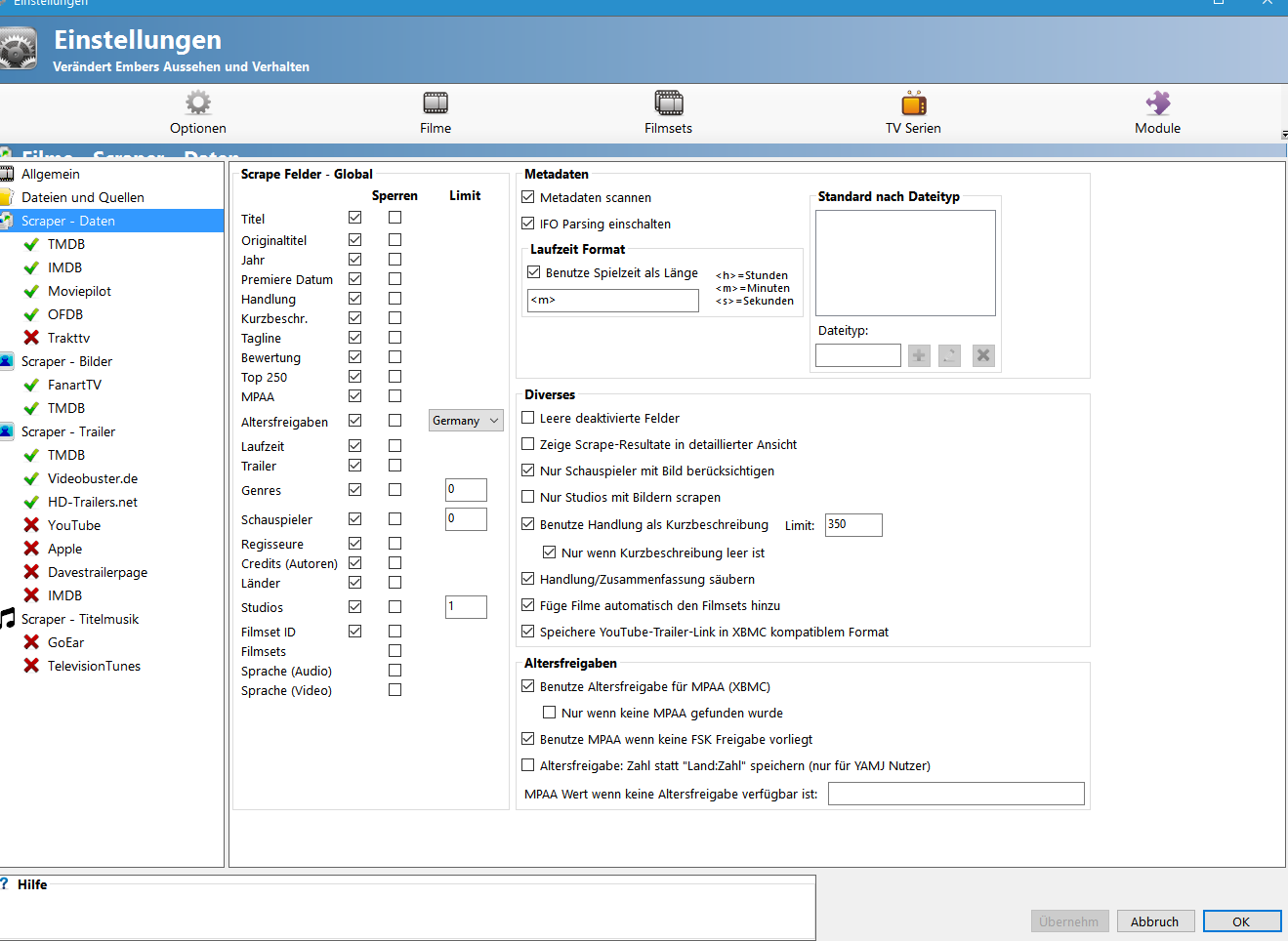Screen dimensions: 1288x941
Task: Check the Sperren box for Sprache (Audio)
Action: pos(395,670)
